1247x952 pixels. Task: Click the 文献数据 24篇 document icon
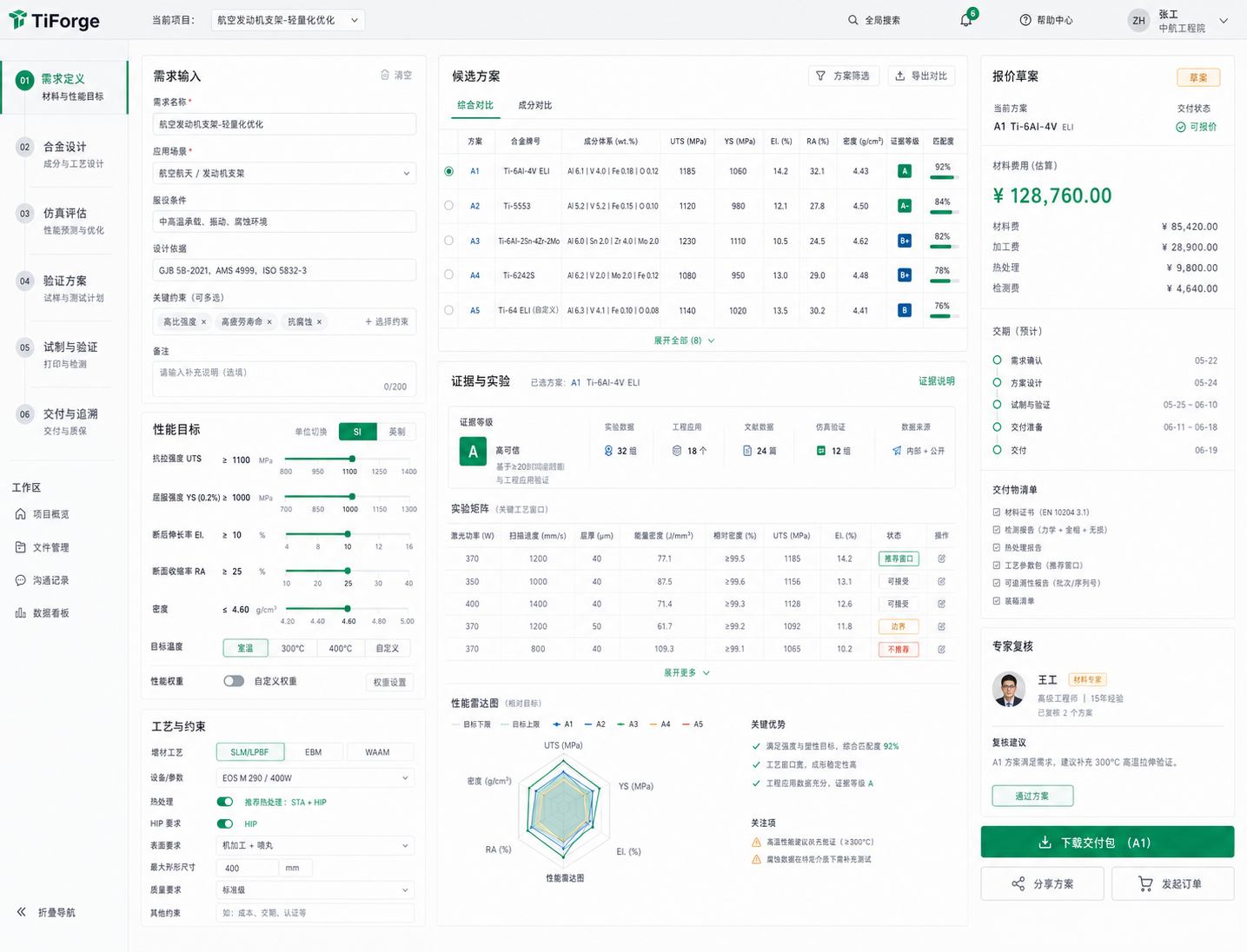click(747, 451)
